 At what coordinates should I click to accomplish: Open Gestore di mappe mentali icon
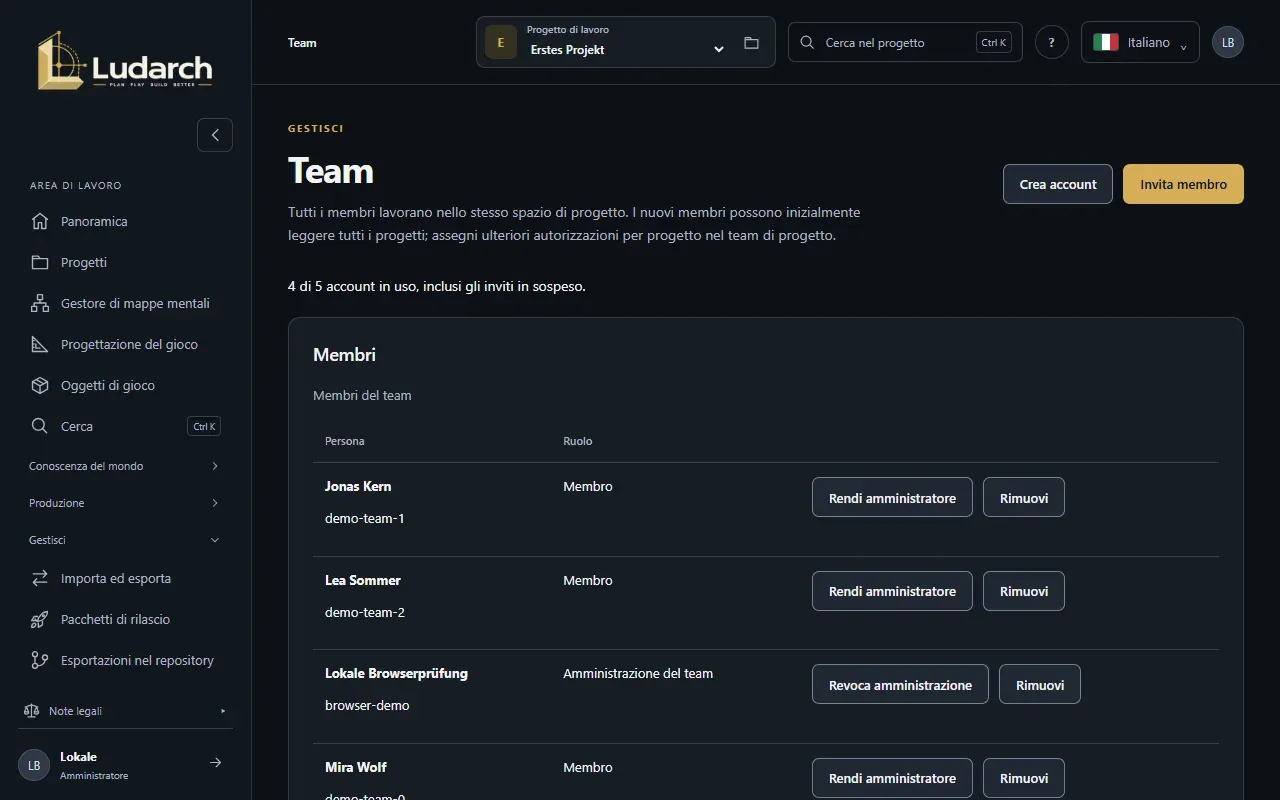40,303
